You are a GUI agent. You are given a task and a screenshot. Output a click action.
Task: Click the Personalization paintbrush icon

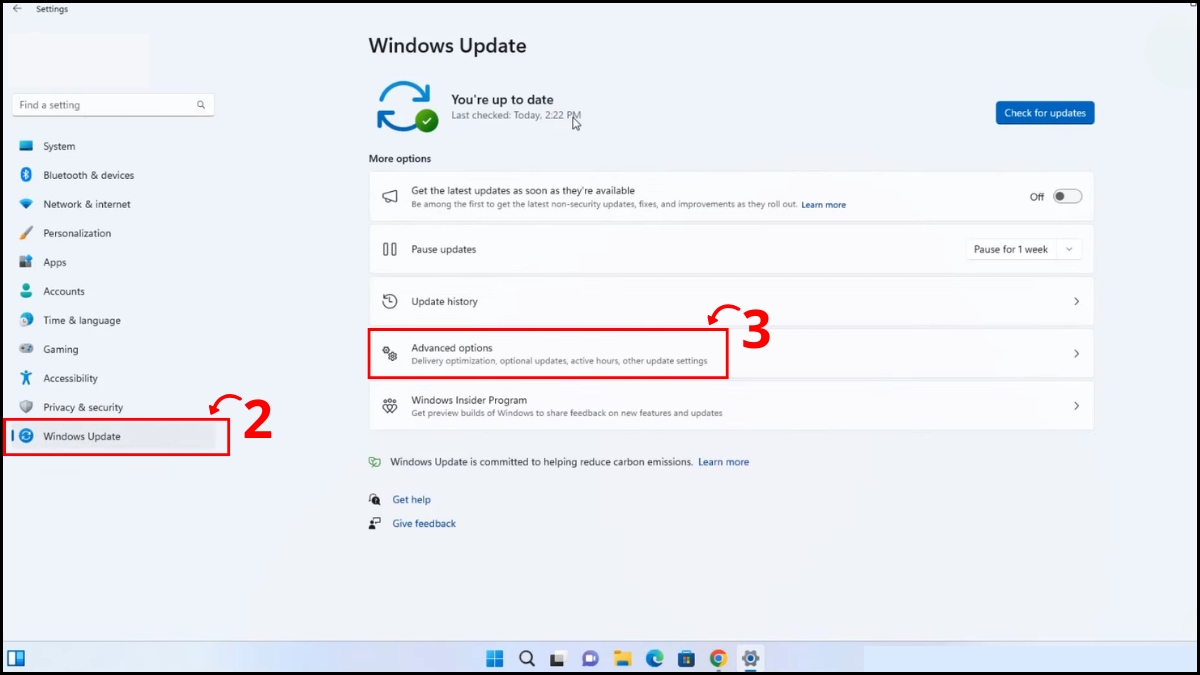tap(26, 233)
